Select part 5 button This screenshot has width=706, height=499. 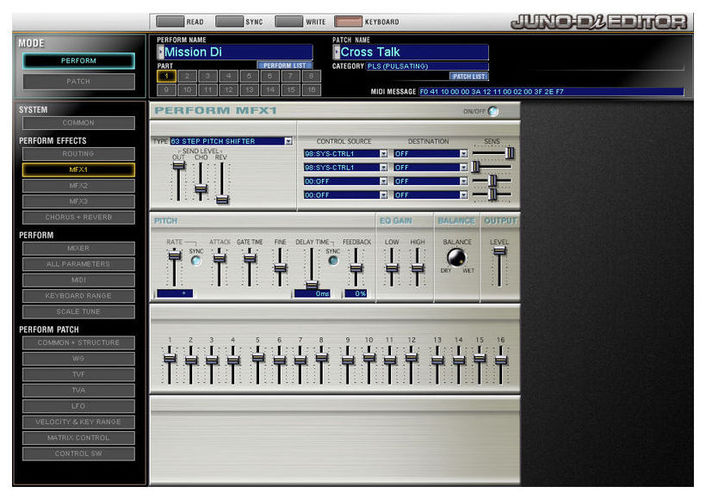(249, 76)
